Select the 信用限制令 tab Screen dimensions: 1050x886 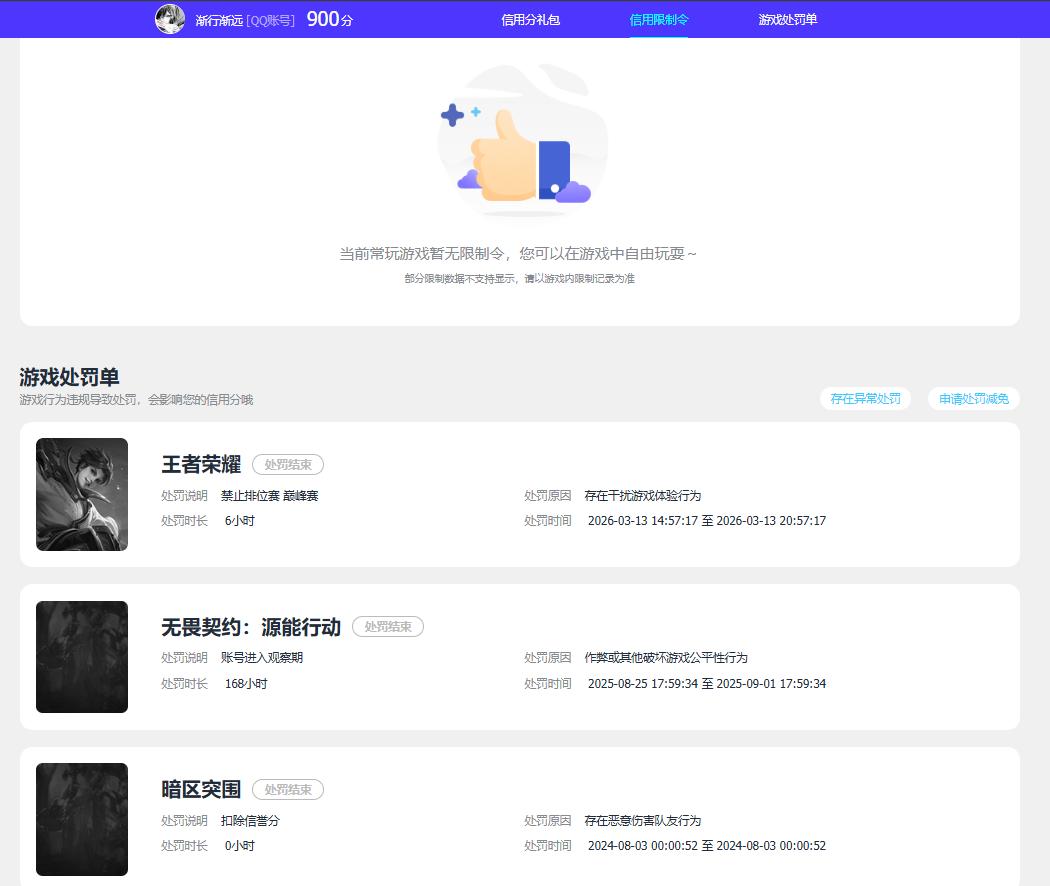659,20
